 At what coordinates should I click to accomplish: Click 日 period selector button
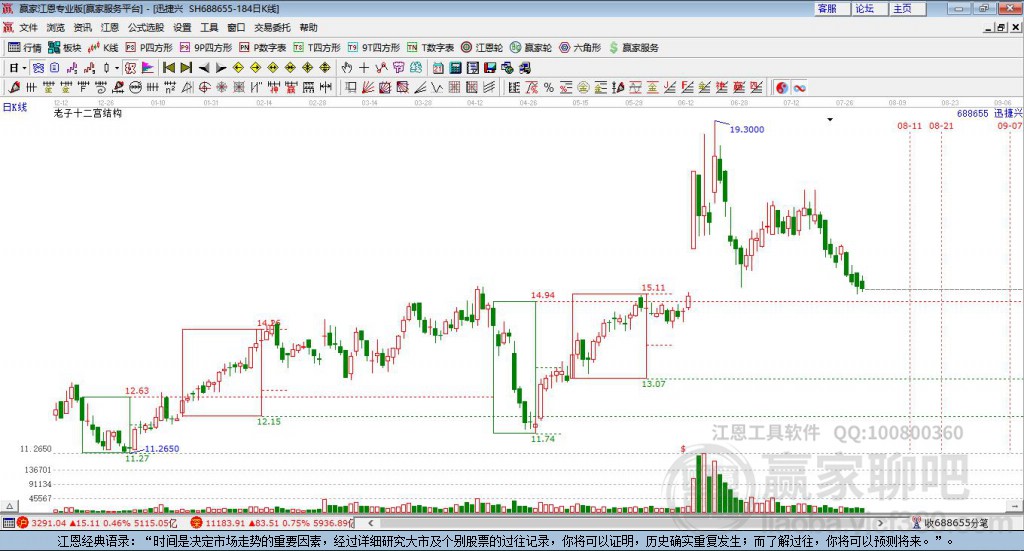pyautogui.click(x=13, y=68)
